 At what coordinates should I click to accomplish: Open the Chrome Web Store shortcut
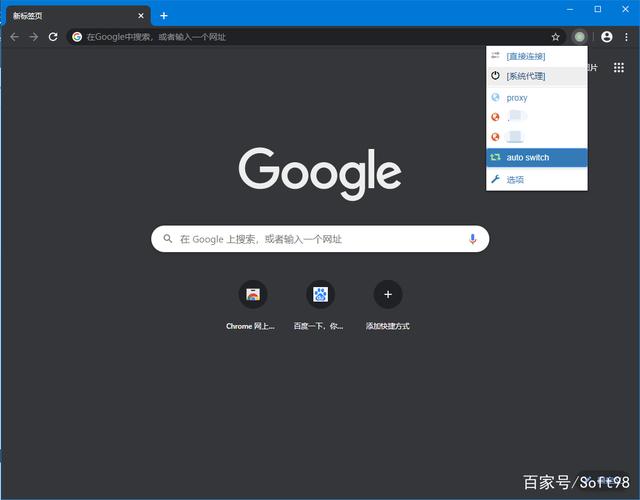pyautogui.click(x=253, y=294)
